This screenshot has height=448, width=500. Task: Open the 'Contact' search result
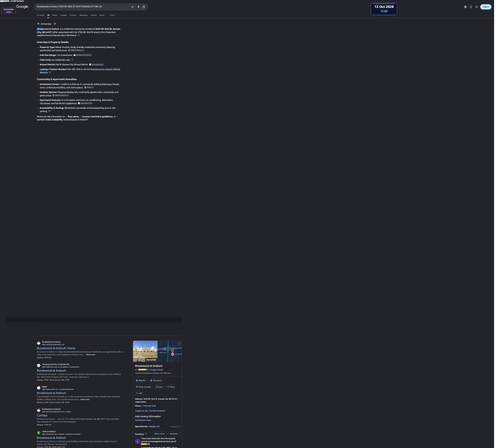[42, 415]
